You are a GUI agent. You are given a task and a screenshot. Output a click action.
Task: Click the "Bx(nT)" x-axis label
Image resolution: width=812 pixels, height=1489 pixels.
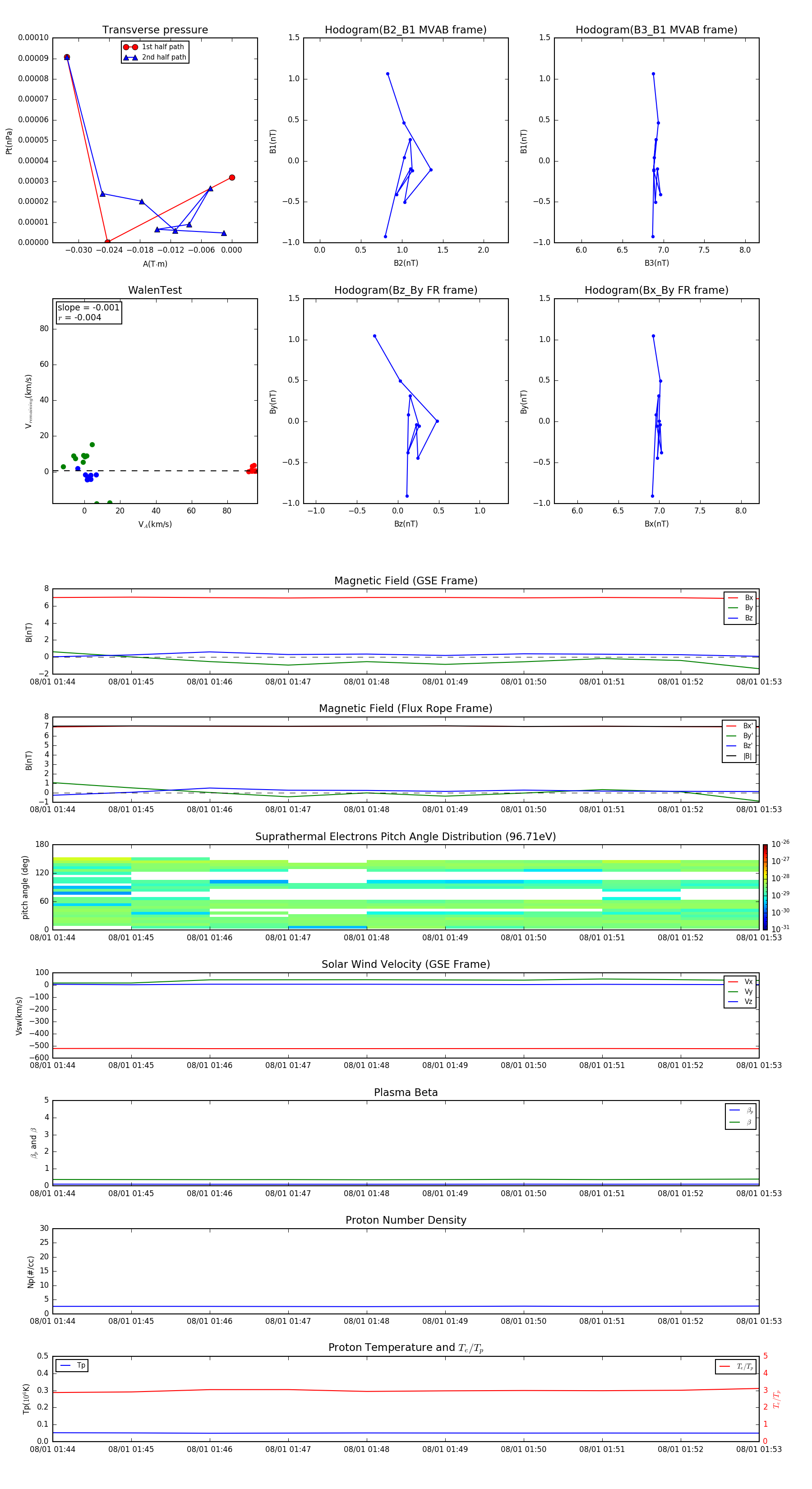coord(656,524)
